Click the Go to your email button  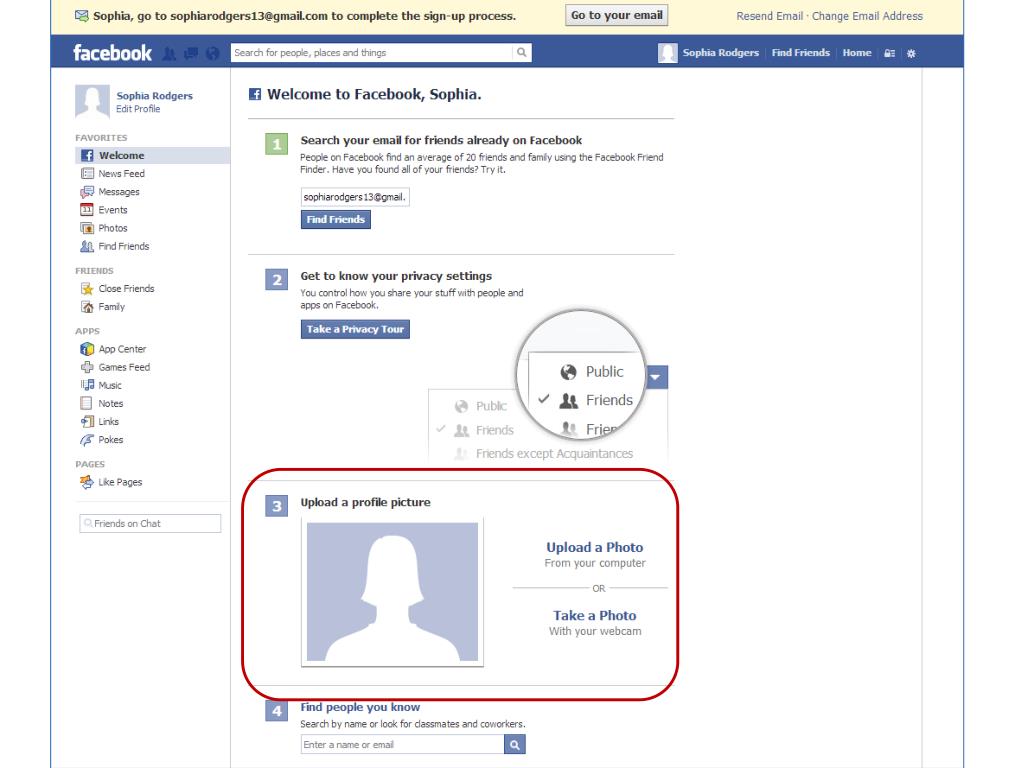616,16
